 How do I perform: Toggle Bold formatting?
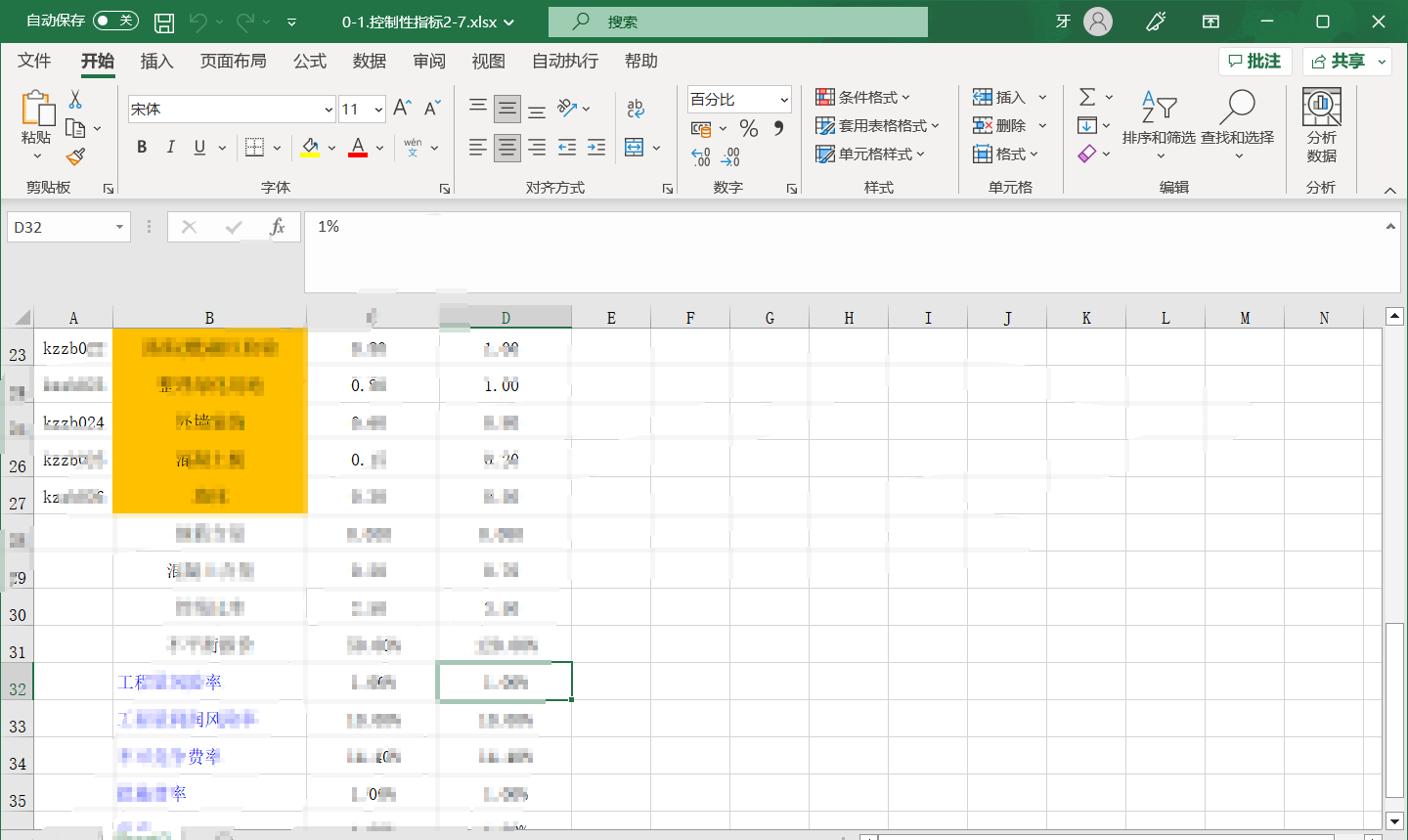(x=142, y=148)
